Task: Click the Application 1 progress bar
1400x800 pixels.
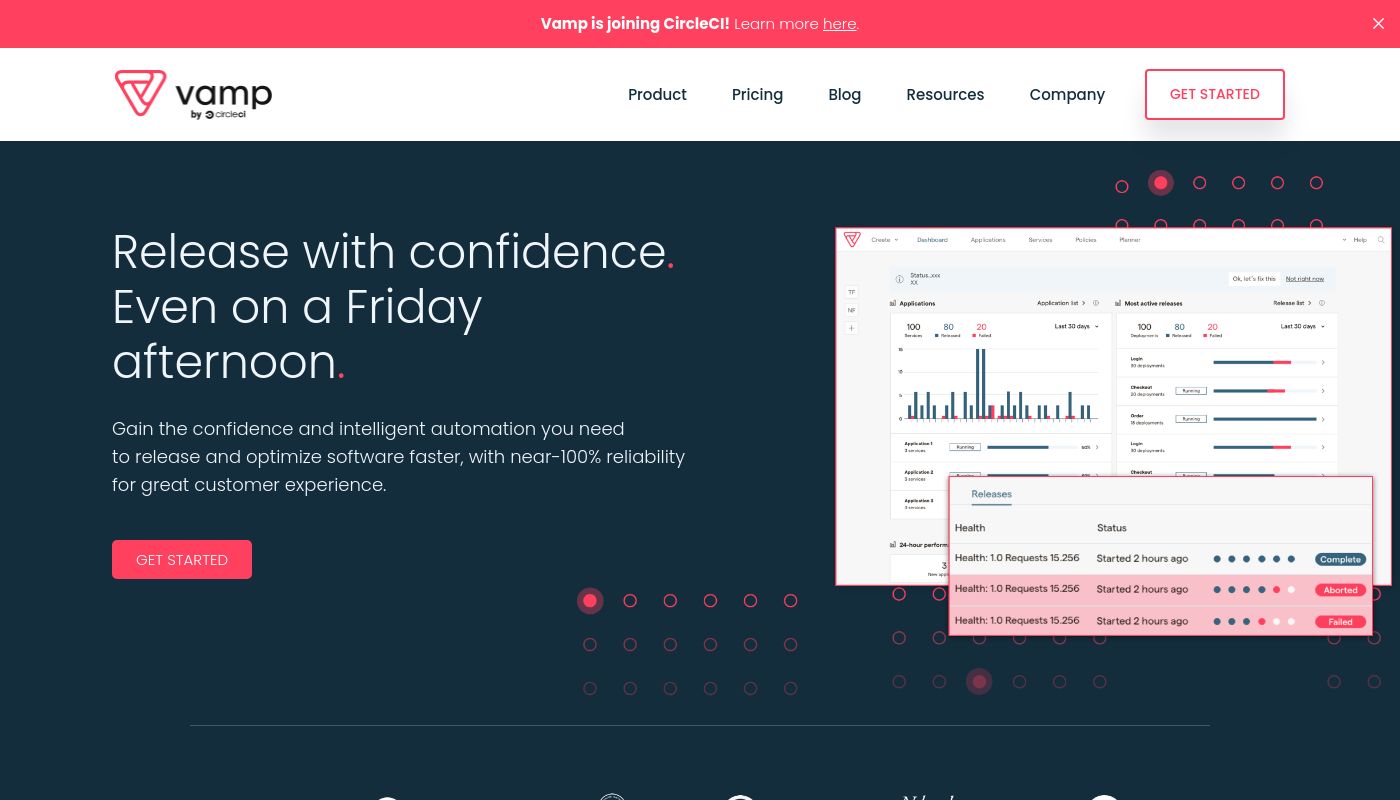Action: [x=1032, y=447]
